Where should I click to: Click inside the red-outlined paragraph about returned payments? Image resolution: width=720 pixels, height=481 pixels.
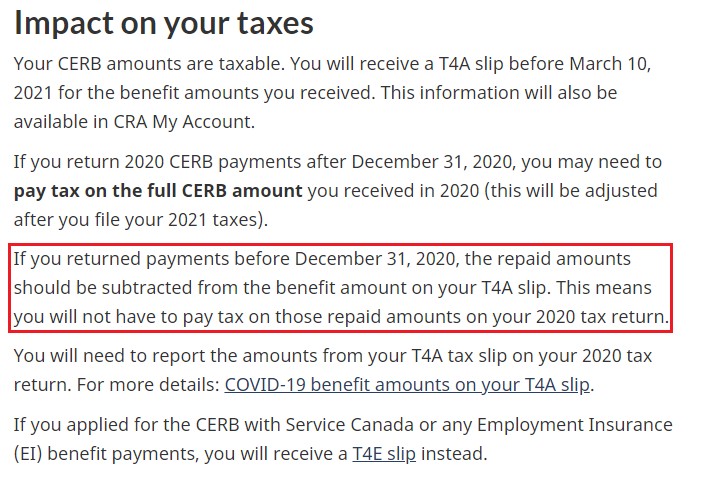click(x=340, y=288)
